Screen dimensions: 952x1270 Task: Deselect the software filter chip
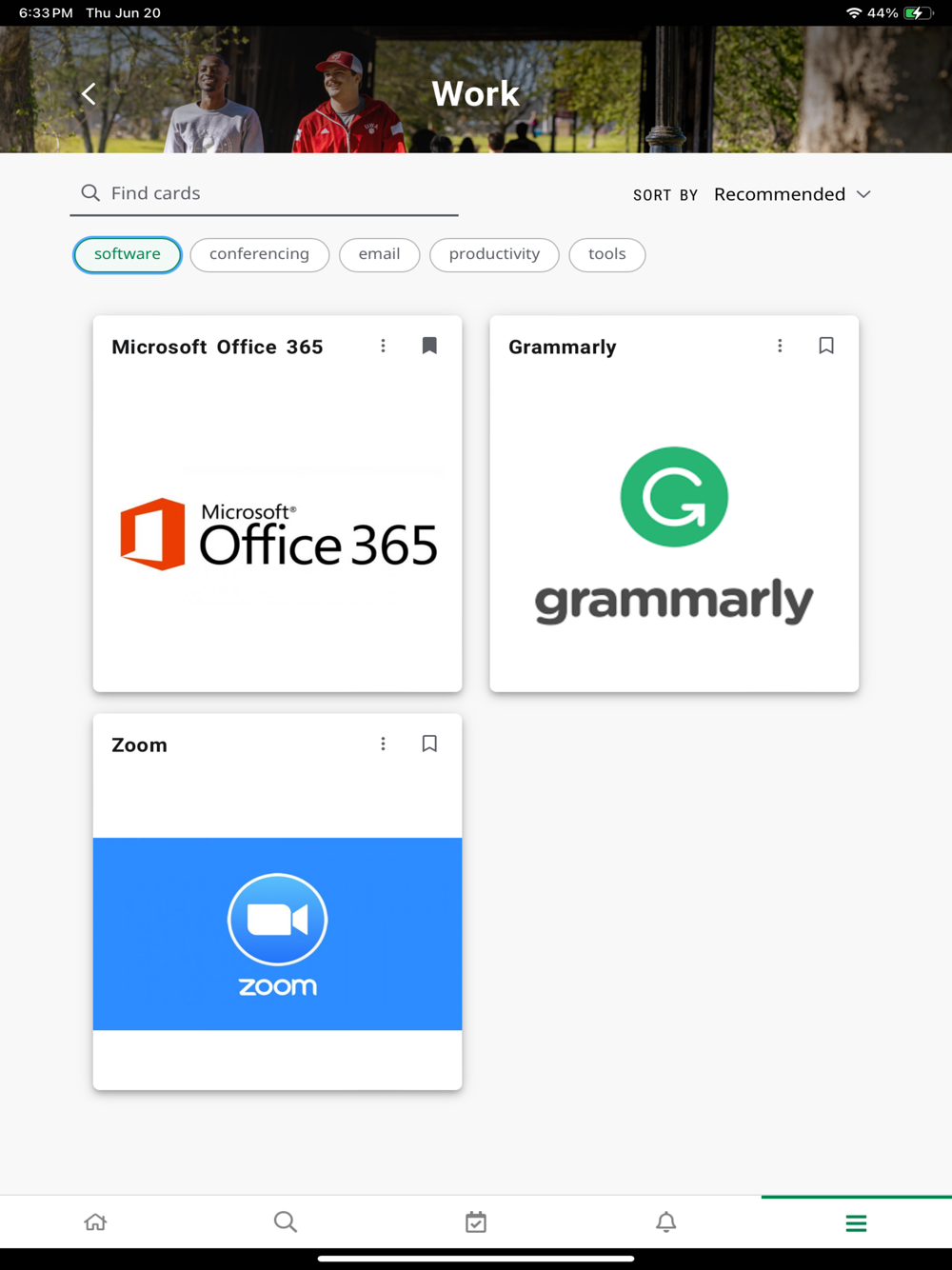coord(128,254)
